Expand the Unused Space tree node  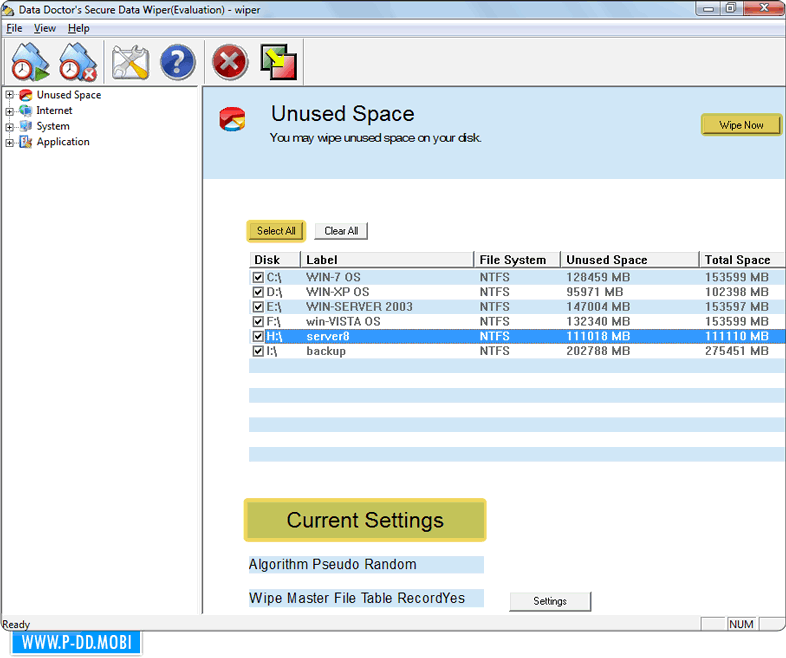[x=9, y=95]
